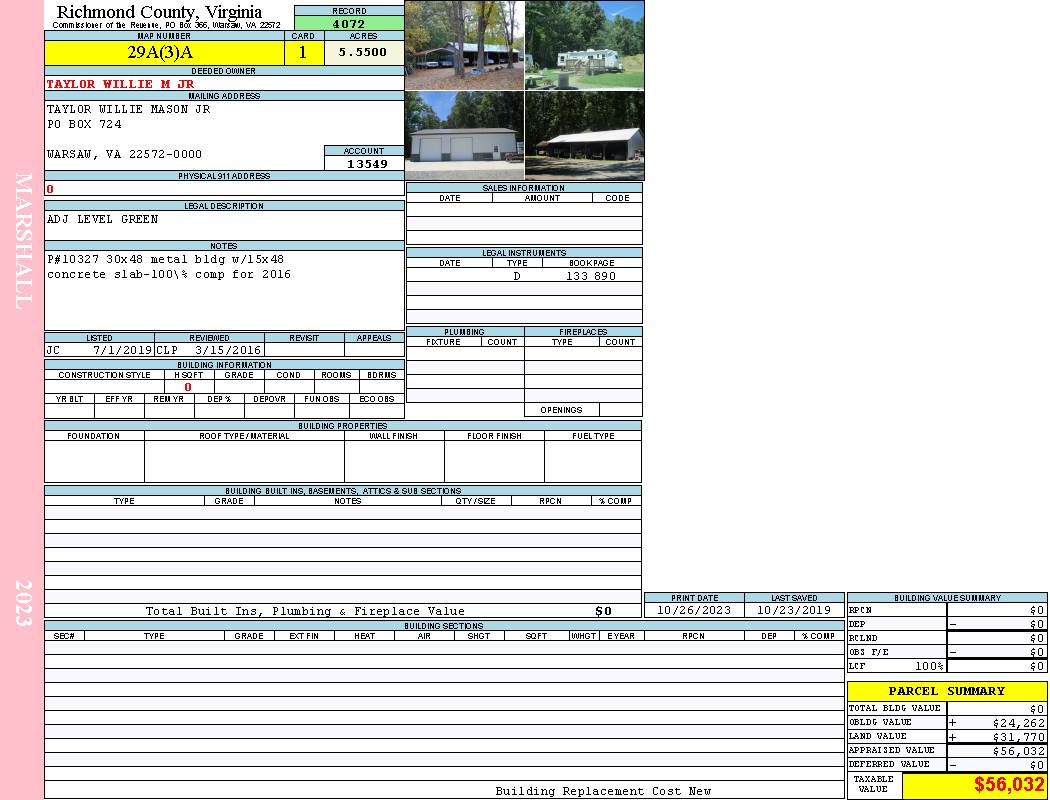Click the yellow Parcel Summary header
The width and height of the screenshot is (1050, 800).
click(946, 691)
